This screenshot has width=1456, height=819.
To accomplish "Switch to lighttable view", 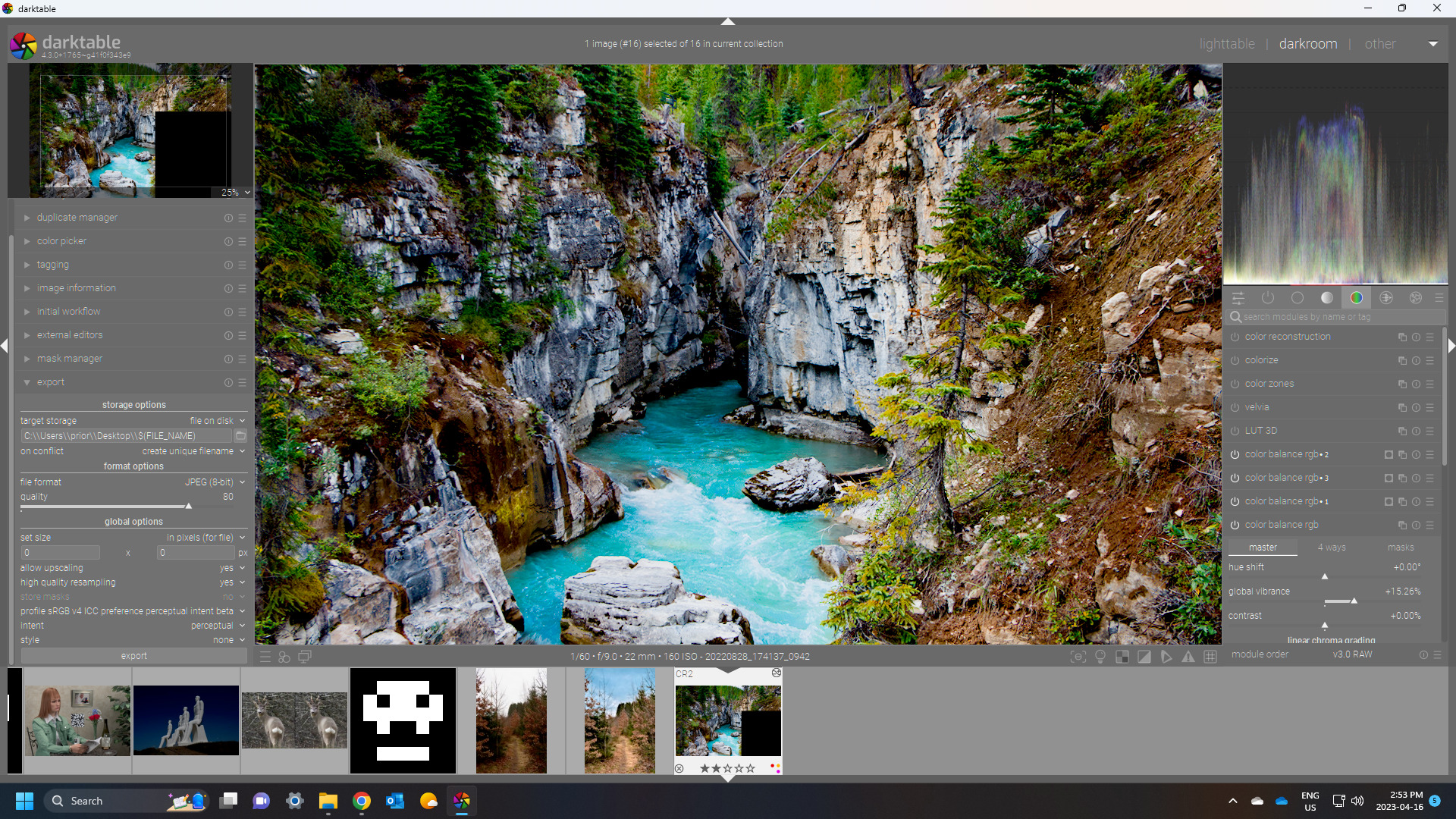I will [1226, 44].
